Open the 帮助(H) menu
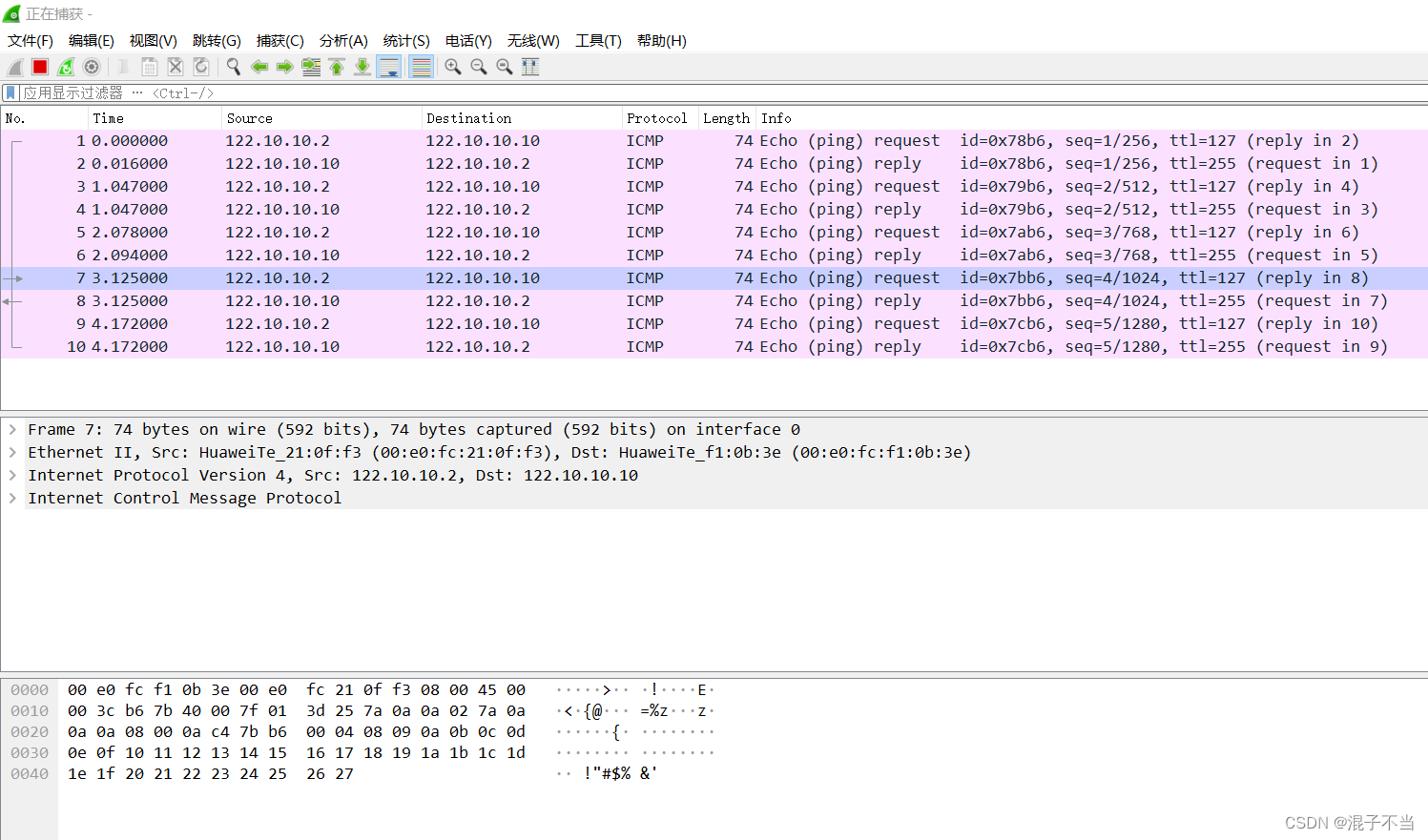Viewport: 1428px width, 840px height. 662,41
